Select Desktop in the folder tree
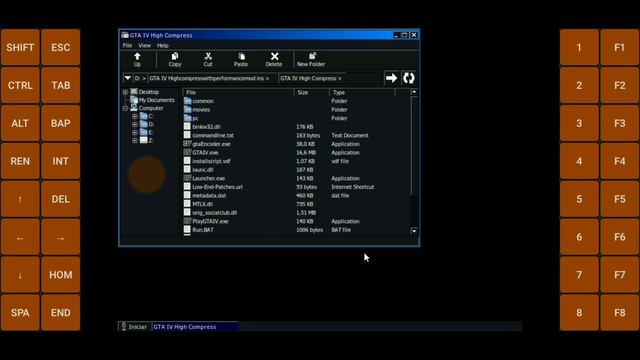The image size is (640, 360). (x=149, y=92)
